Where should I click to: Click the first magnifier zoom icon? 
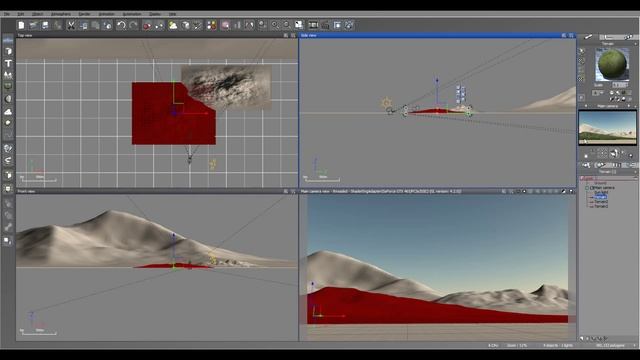click(x=275, y=25)
